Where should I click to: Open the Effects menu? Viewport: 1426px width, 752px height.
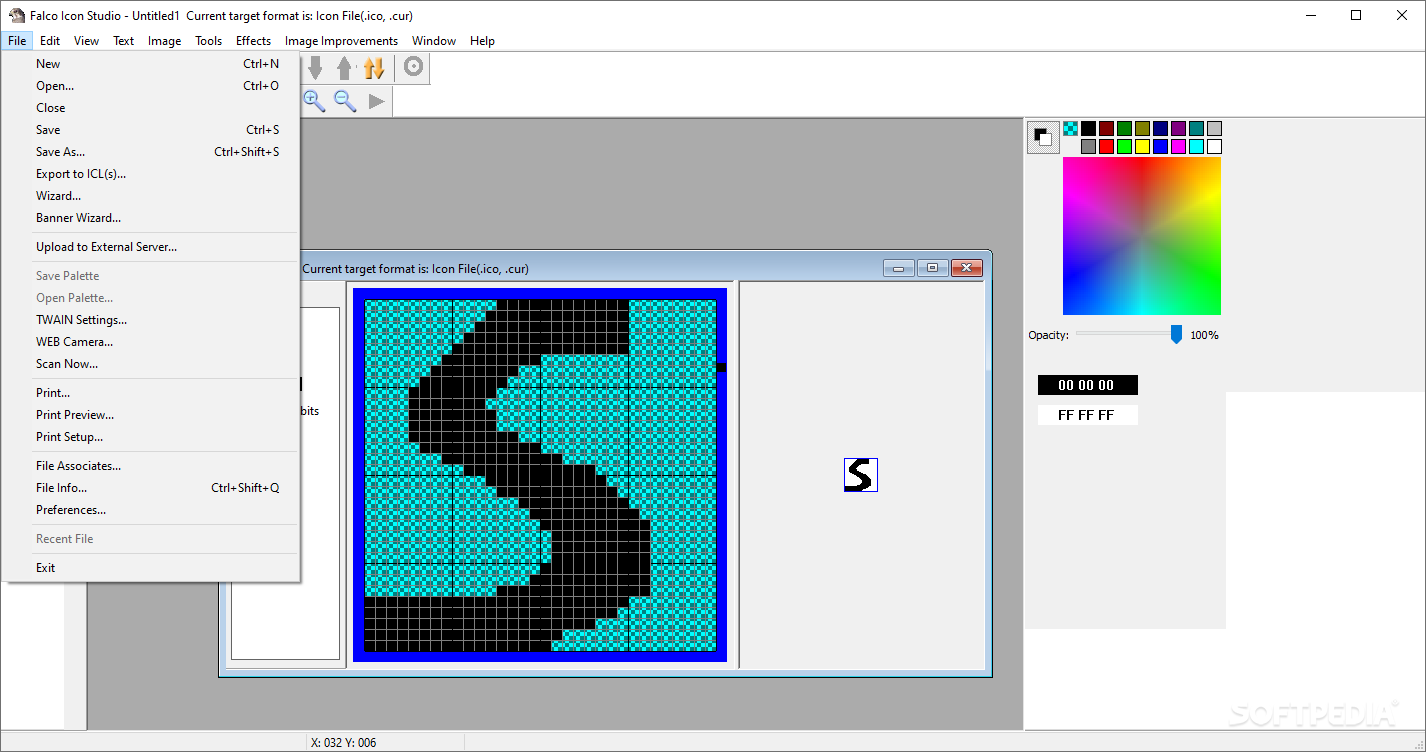pyautogui.click(x=254, y=41)
